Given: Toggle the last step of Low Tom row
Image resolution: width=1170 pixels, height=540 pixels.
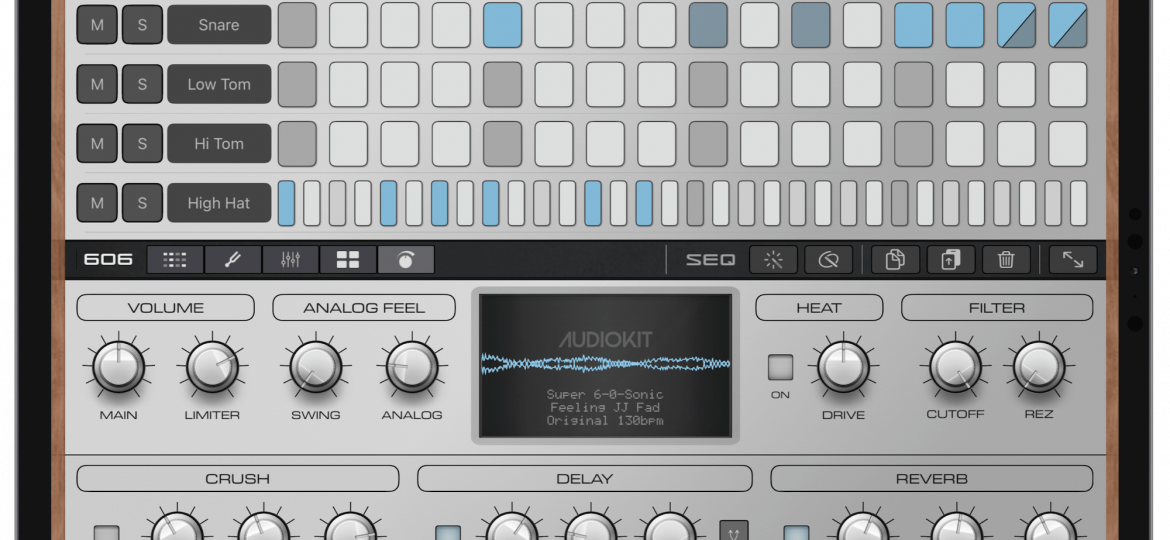Looking at the screenshot, I should (x=1067, y=84).
